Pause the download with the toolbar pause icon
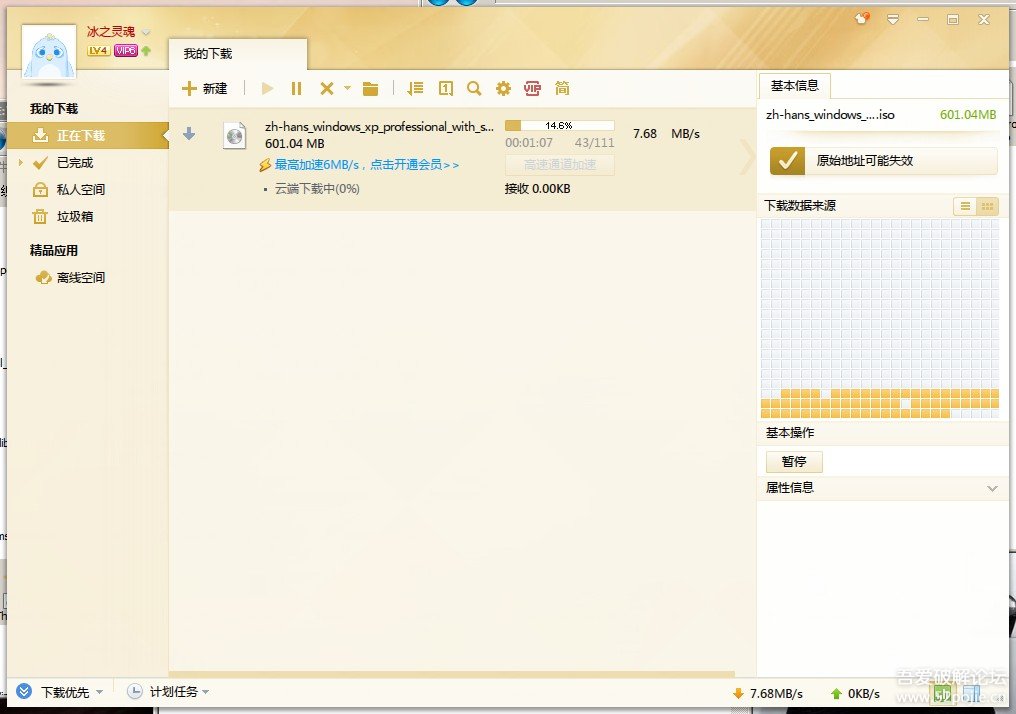1016x714 pixels. coord(297,89)
